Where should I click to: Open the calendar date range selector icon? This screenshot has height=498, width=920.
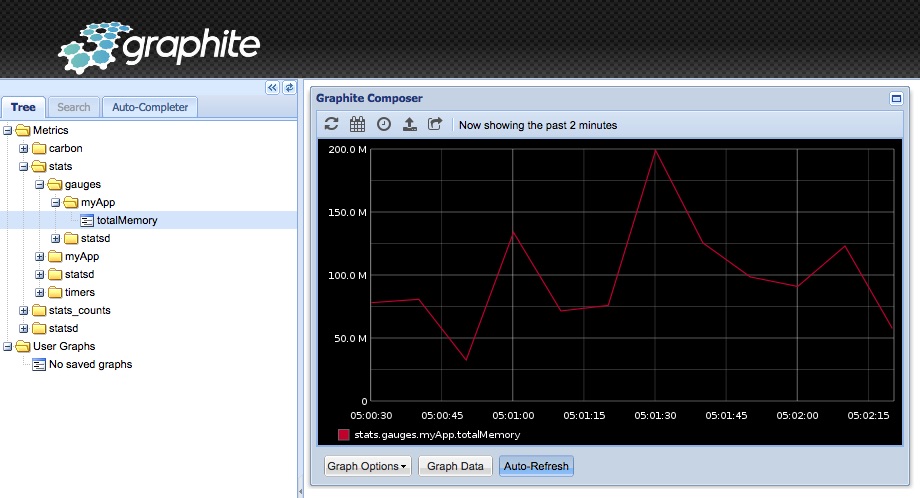pyautogui.click(x=357, y=124)
